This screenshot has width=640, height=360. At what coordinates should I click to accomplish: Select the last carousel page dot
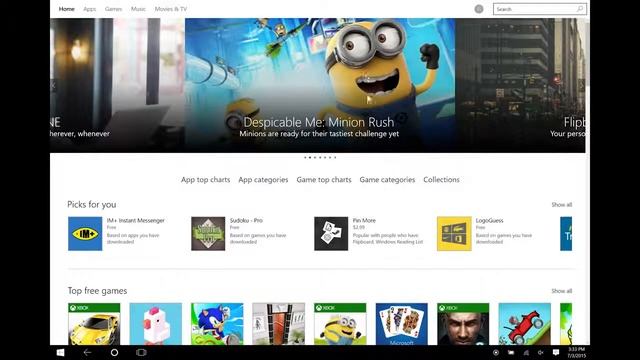(x=335, y=157)
